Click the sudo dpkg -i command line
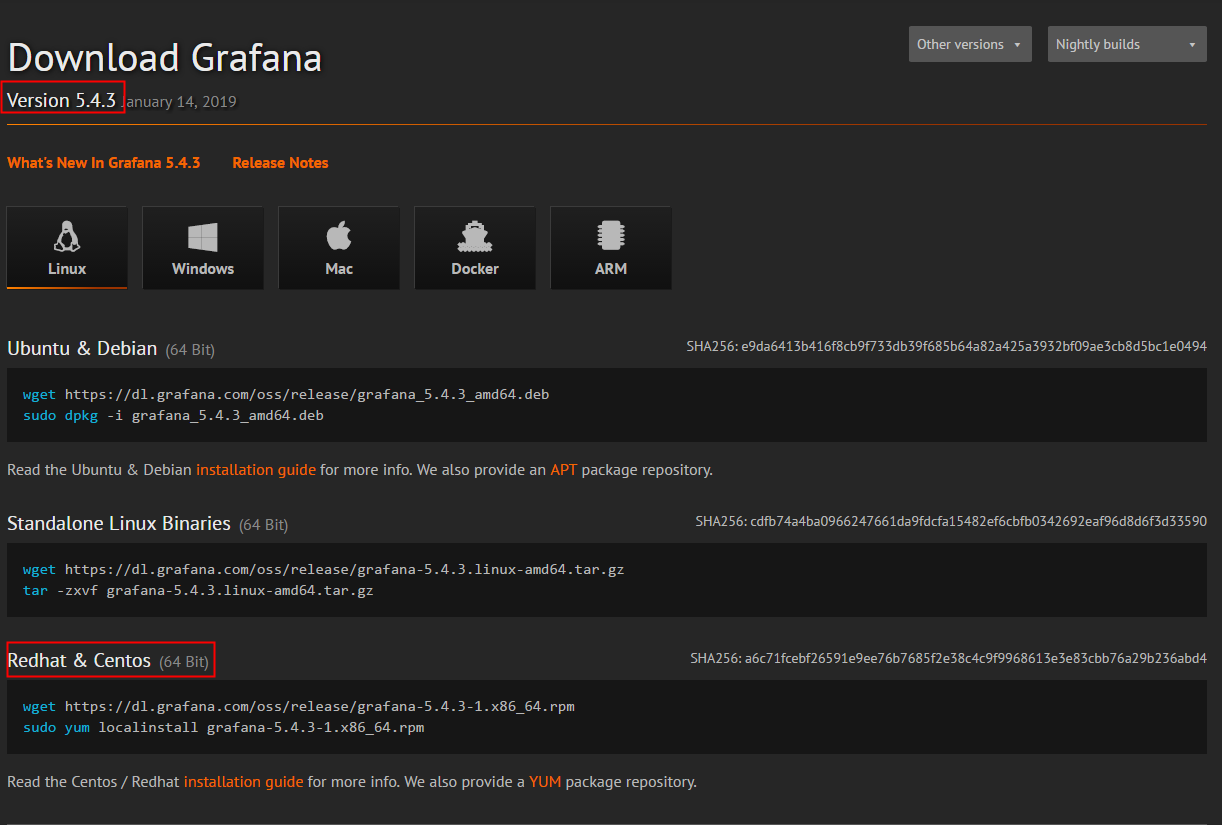1222x825 pixels. [x=173, y=415]
